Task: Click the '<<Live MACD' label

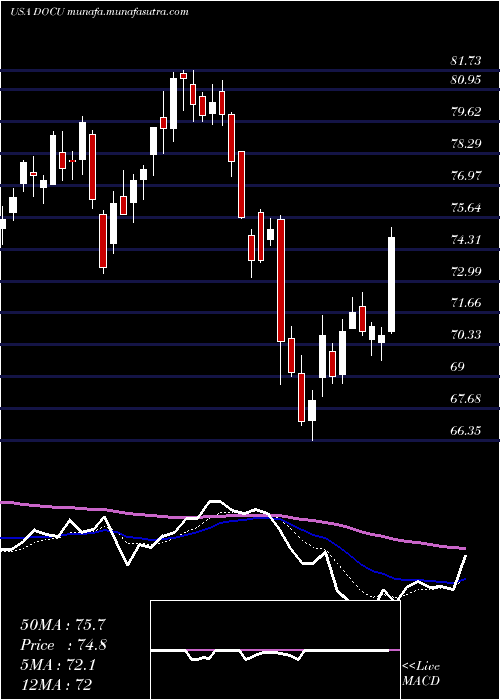Action: tap(421, 674)
